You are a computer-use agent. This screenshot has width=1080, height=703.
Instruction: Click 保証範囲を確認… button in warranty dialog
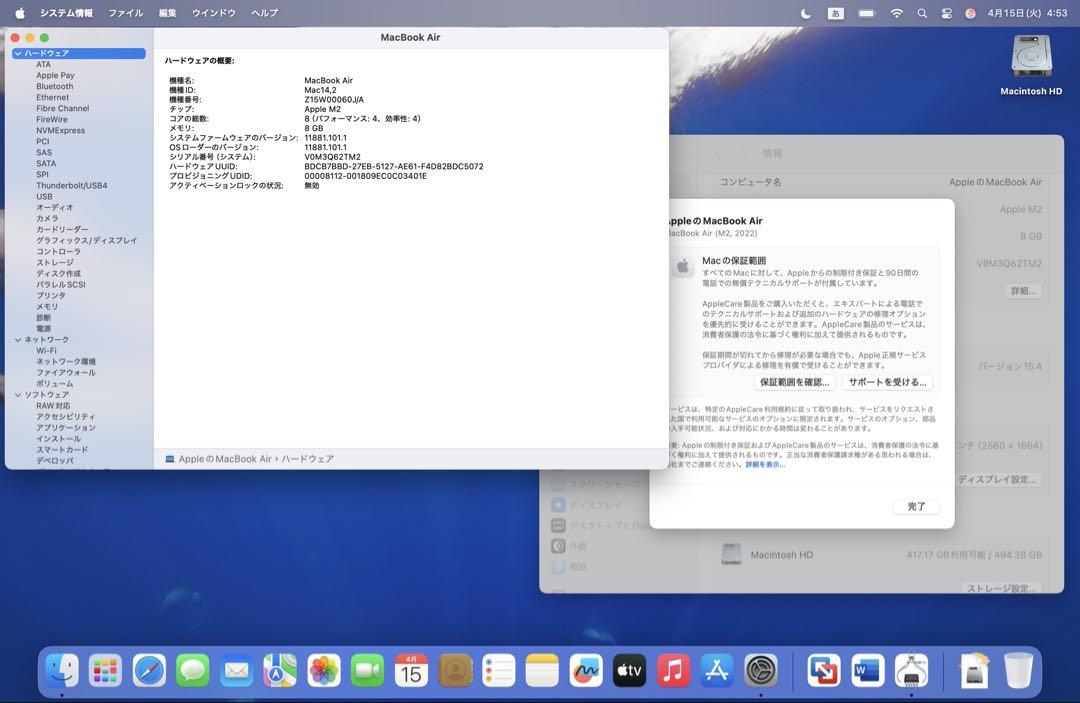pyautogui.click(x=794, y=382)
